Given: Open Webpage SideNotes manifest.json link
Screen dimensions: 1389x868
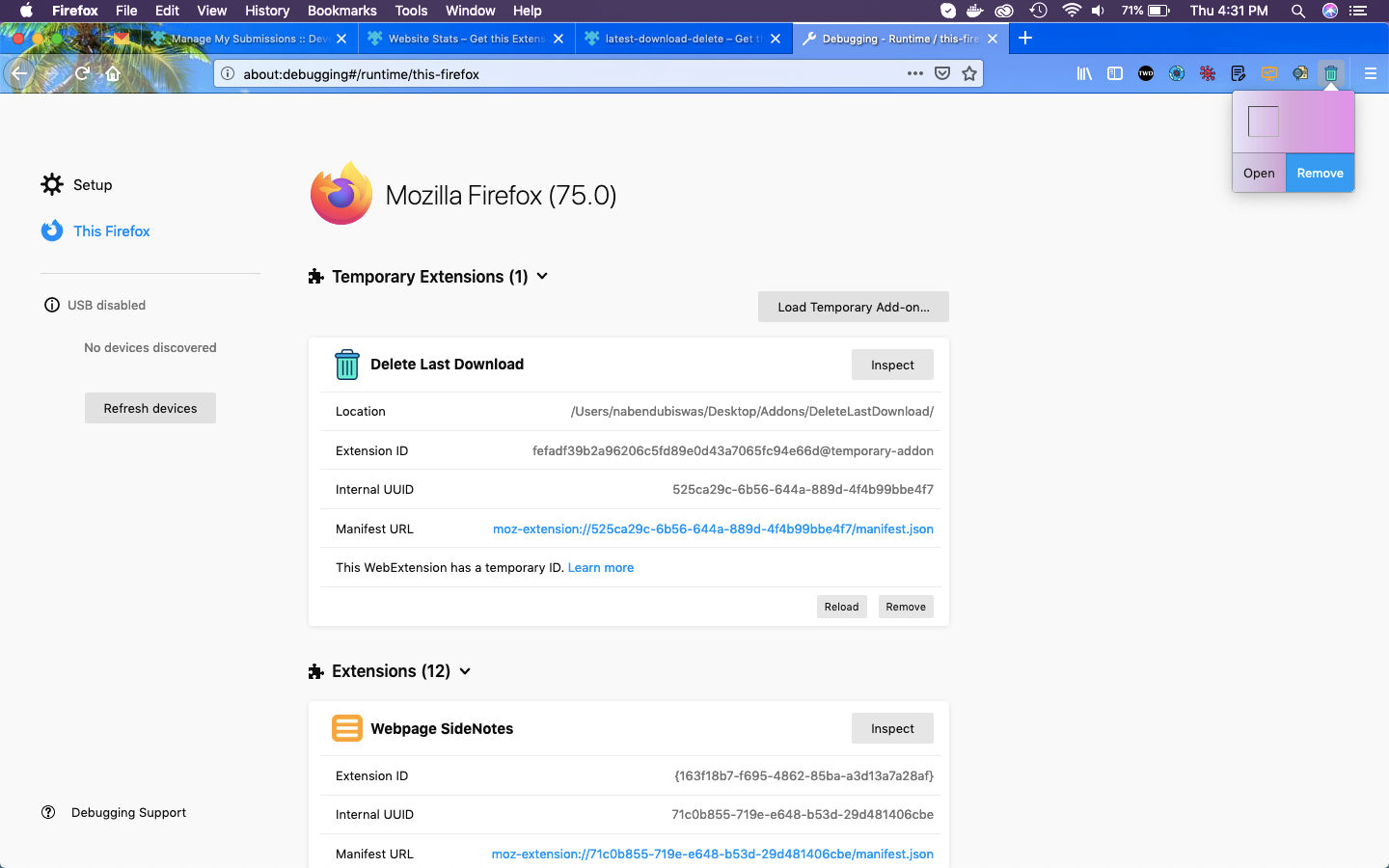Looking at the screenshot, I should tap(713, 854).
